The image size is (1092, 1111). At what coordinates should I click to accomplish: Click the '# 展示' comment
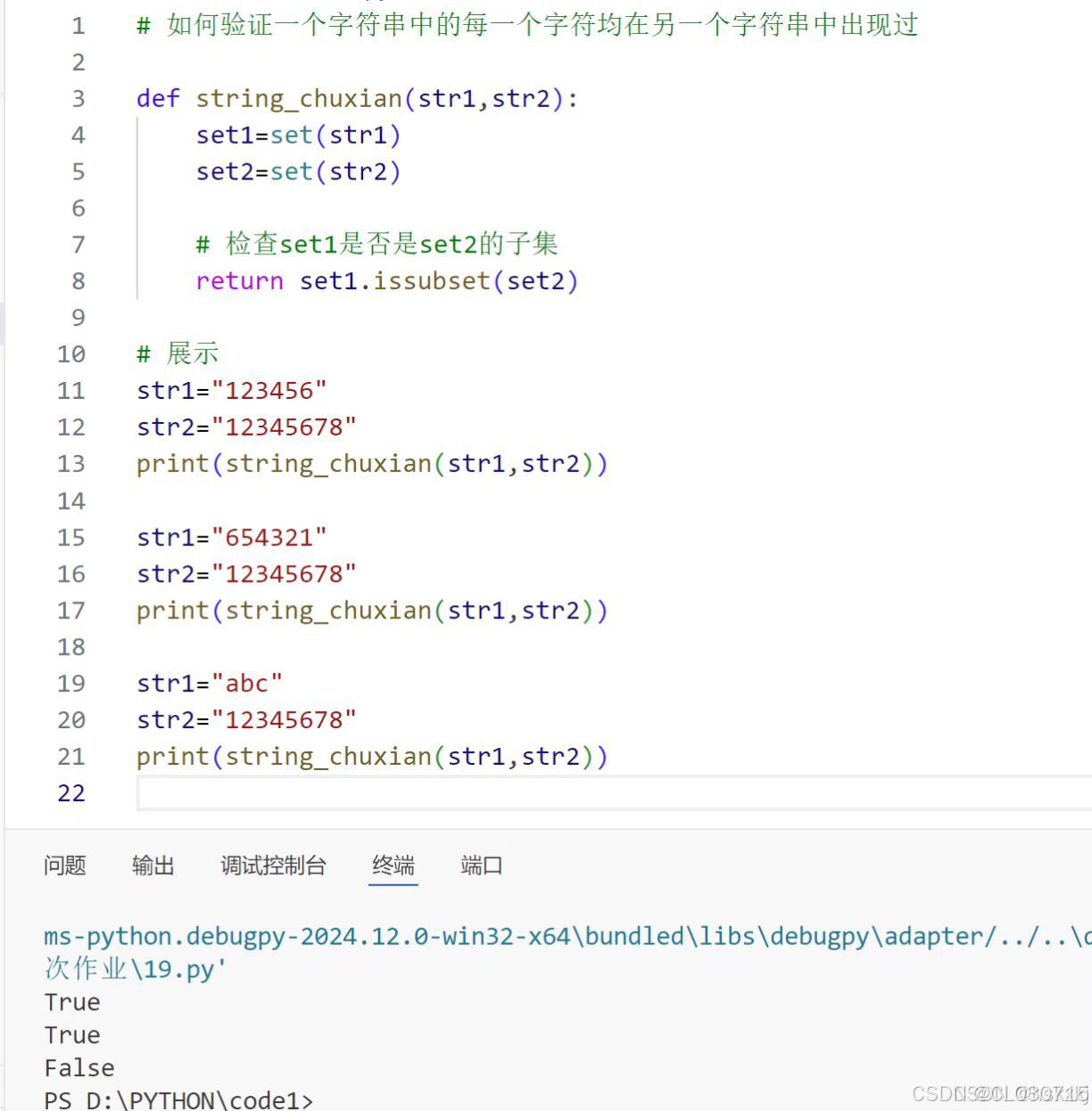(178, 353)
